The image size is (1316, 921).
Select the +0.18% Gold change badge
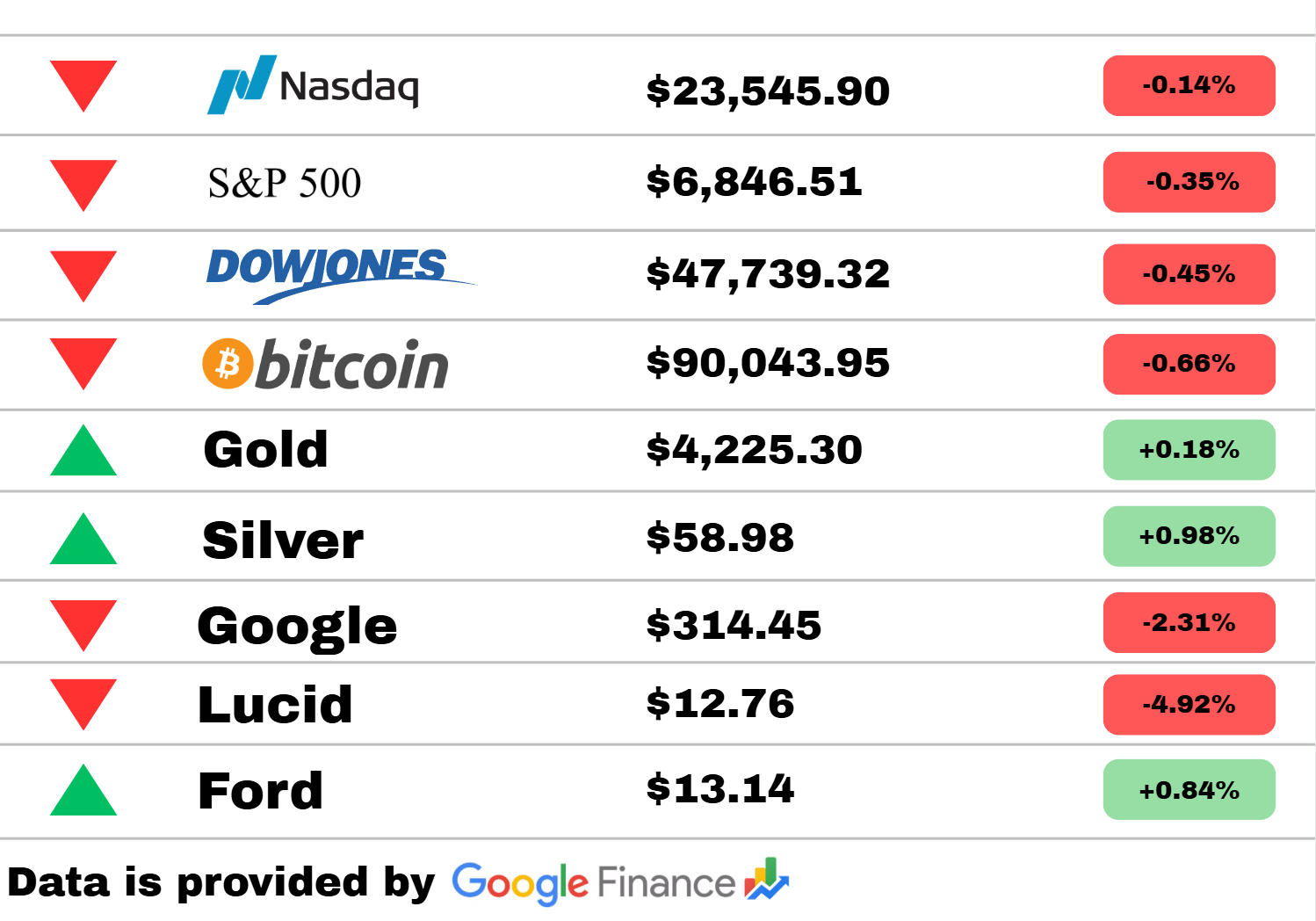click(1189, 450)
